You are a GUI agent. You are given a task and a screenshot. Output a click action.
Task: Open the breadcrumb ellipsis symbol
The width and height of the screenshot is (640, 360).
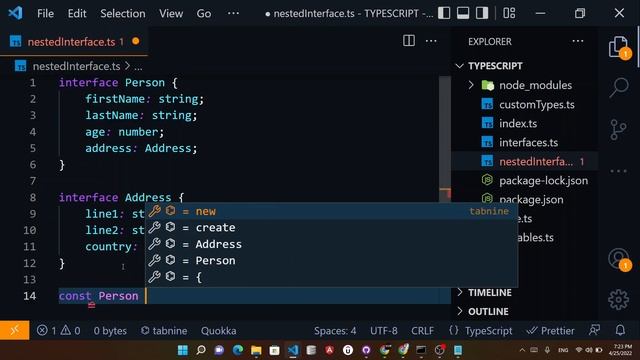[x=138, y=67]
